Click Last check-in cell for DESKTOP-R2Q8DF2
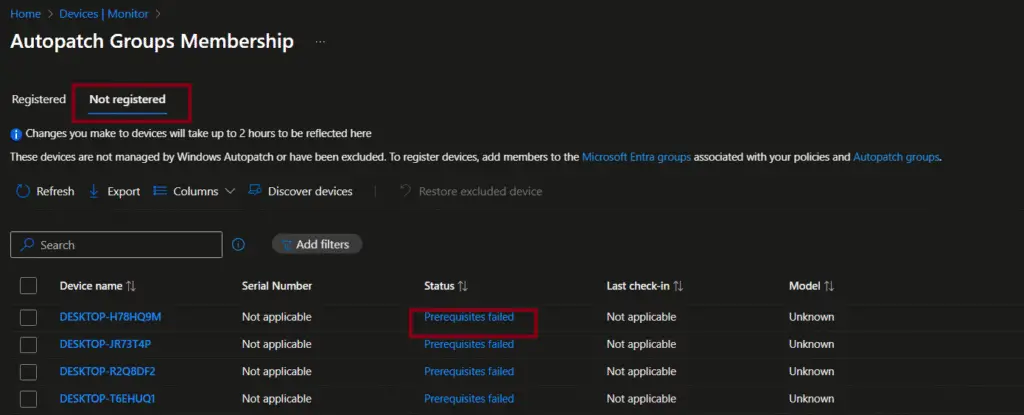 pyautogui.click(x=641, y=371)
